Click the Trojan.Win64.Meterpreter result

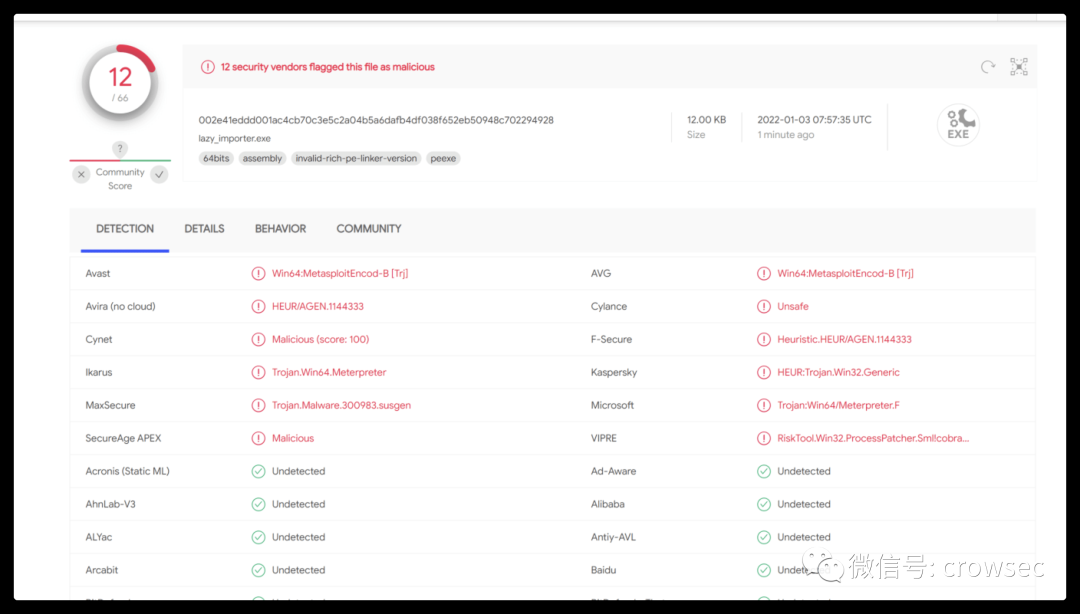tap(329, 372)
